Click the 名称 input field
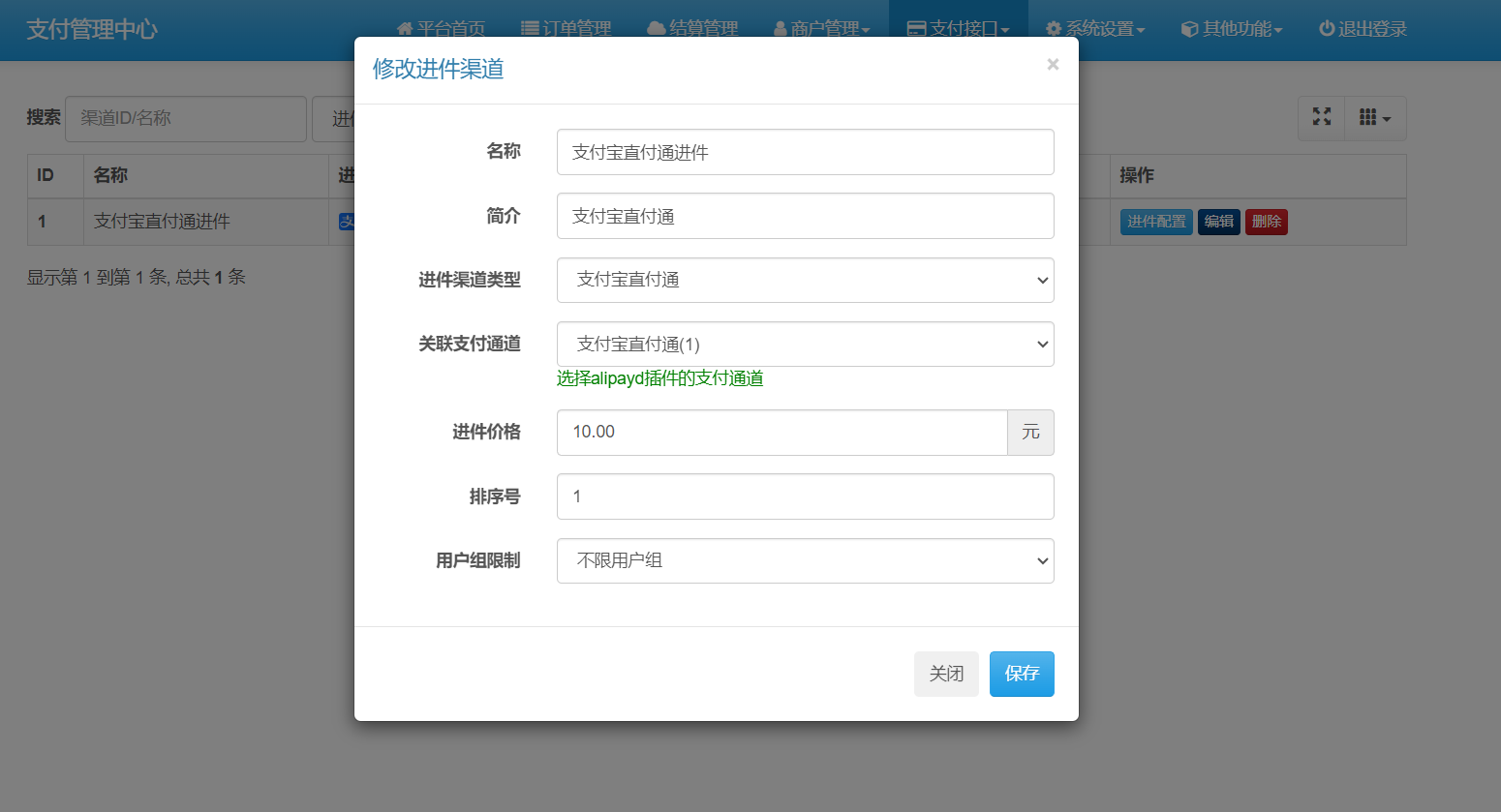Viewport: 1501px width, 812px height. [x=805, y=152]
